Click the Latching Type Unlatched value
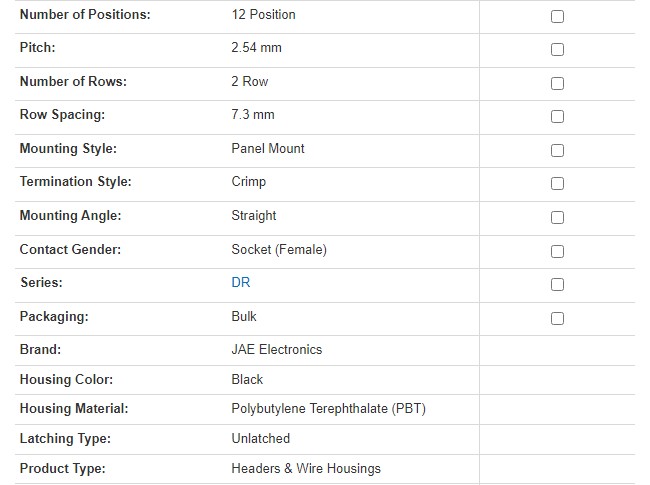This screenshot has width=650, height=485. click(x=260, y=438)
